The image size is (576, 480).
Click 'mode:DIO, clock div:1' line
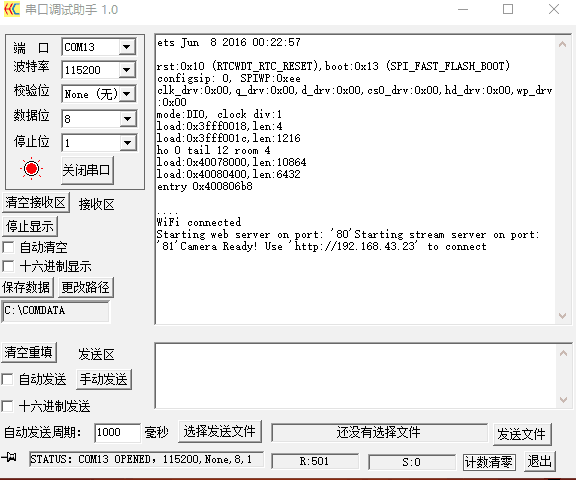coord(219,114)
